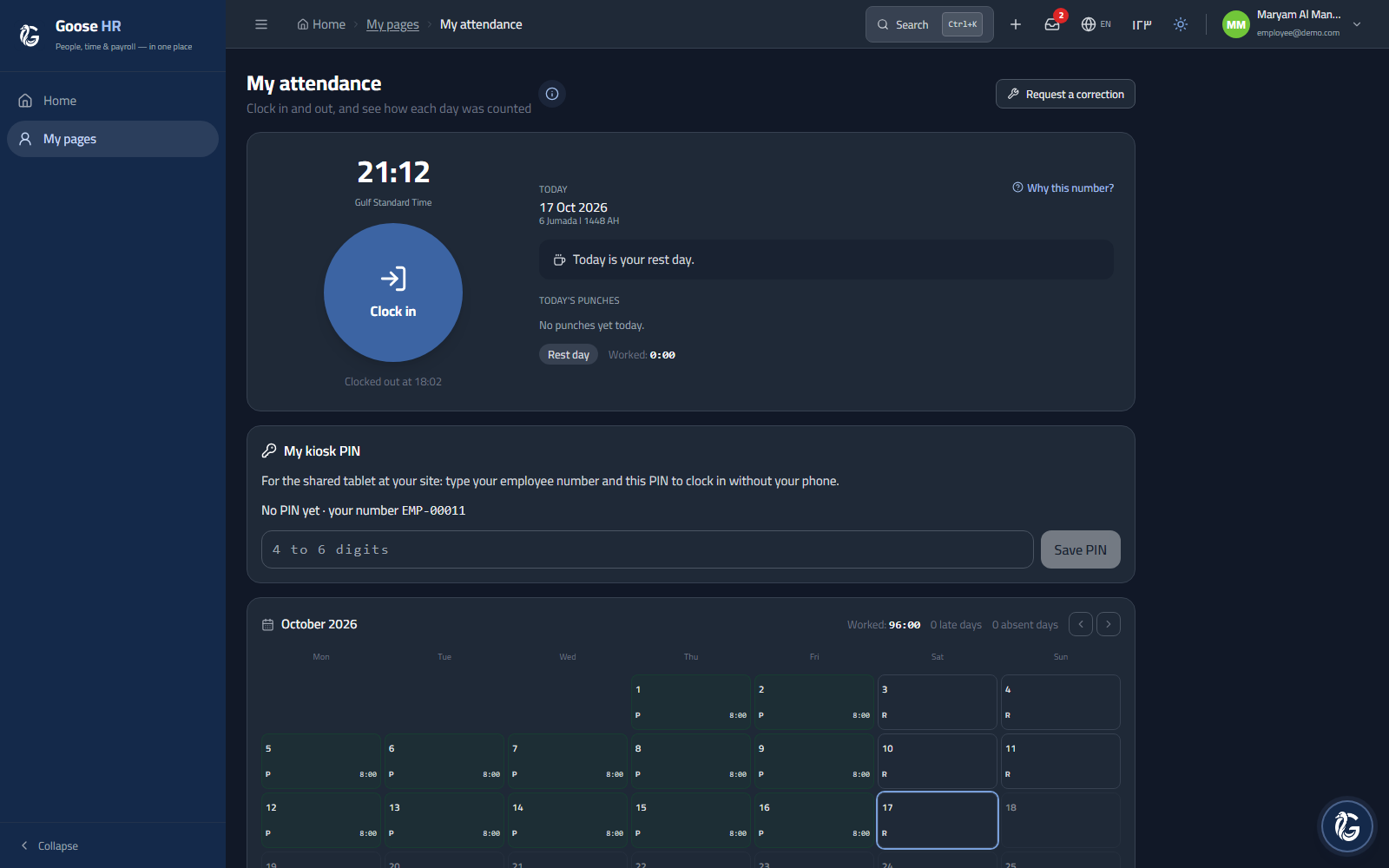Image resolution: width=1389 pixels, height=868 pixels.
Task: Click the Goose HR logo icon
Action: pos(30,35)
